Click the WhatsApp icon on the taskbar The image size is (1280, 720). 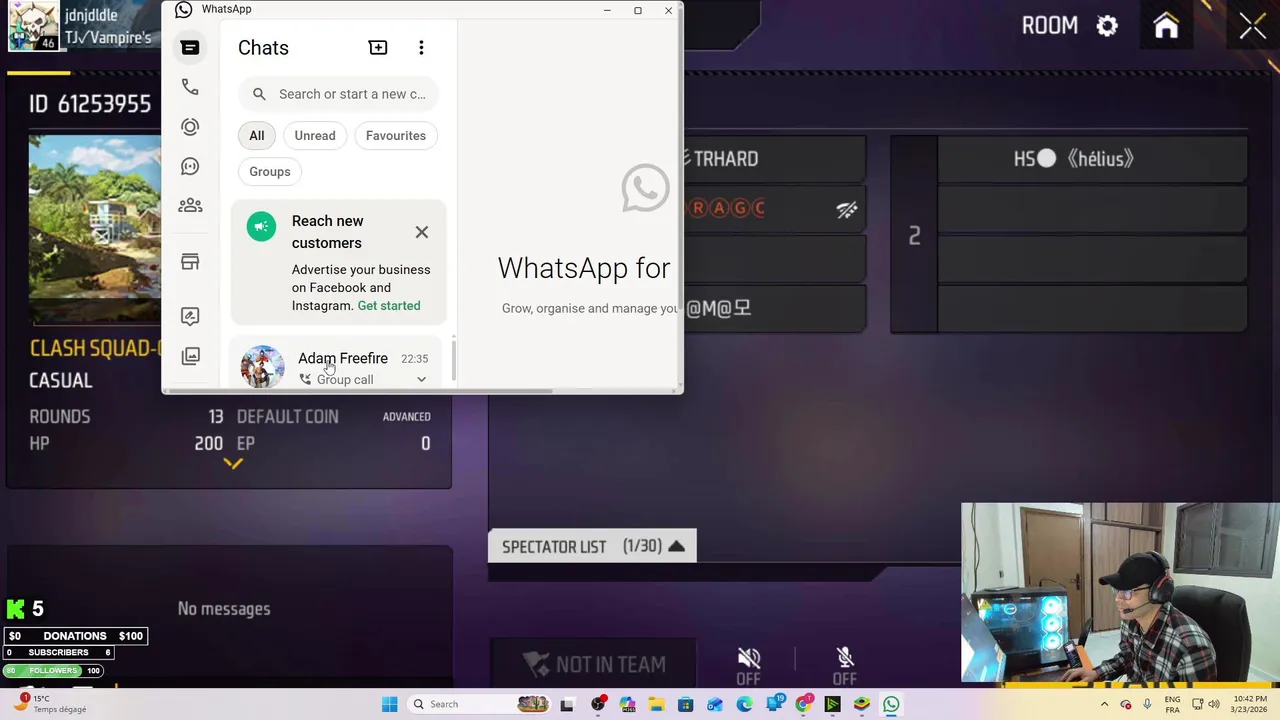pyautogui.click(x=891, y=704)
